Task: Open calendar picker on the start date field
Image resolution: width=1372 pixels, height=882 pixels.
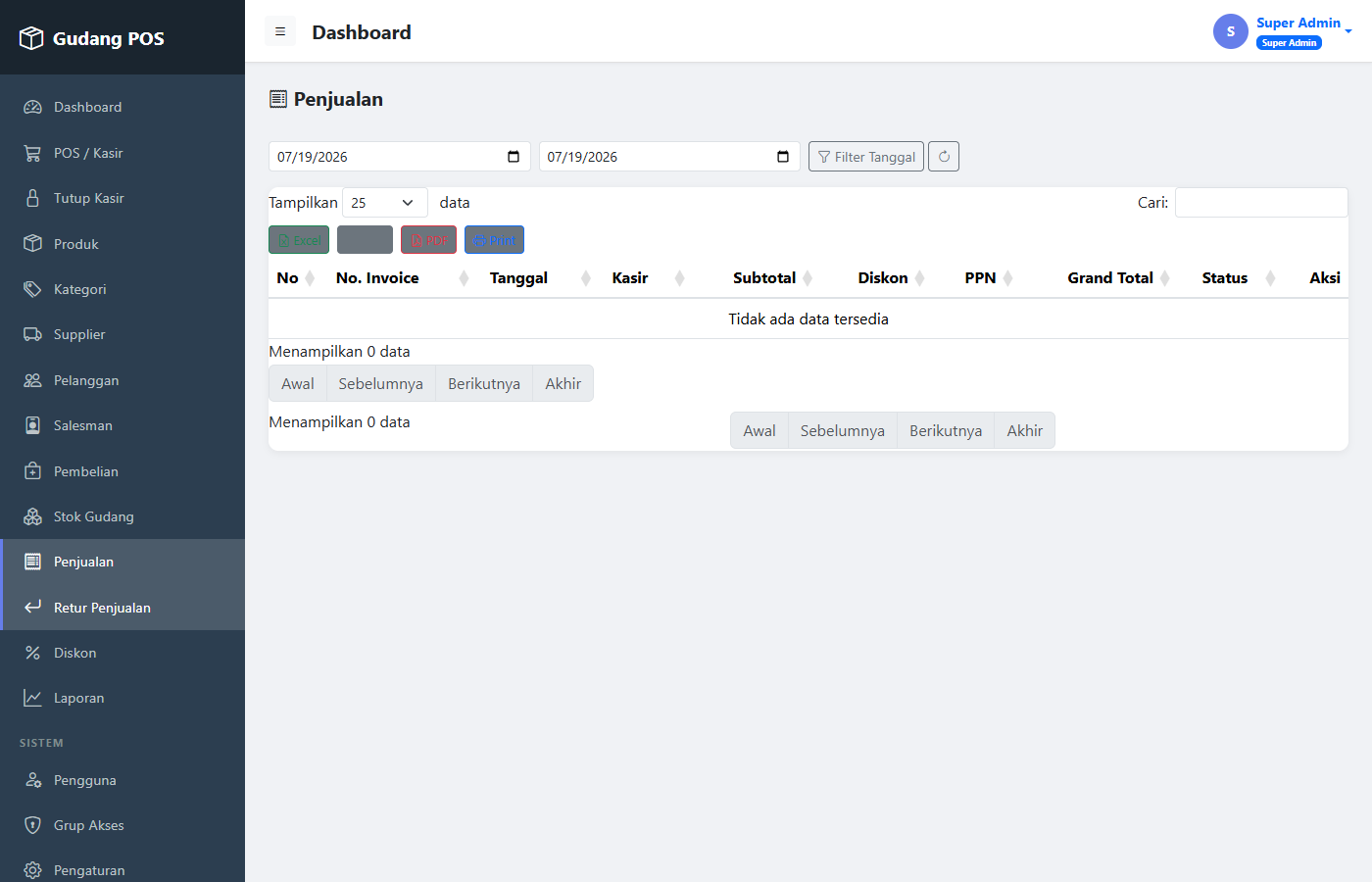Action: (x=514, y=157)
